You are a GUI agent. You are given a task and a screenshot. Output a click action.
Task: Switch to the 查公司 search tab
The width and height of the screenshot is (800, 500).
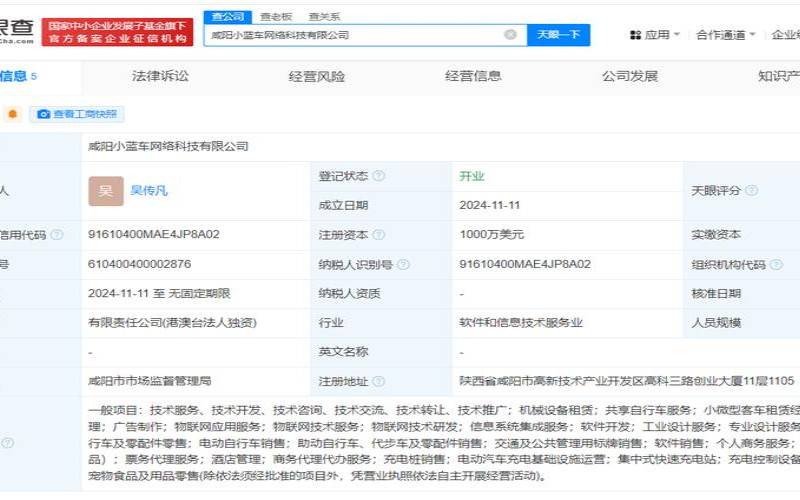(x=228, y=16)
